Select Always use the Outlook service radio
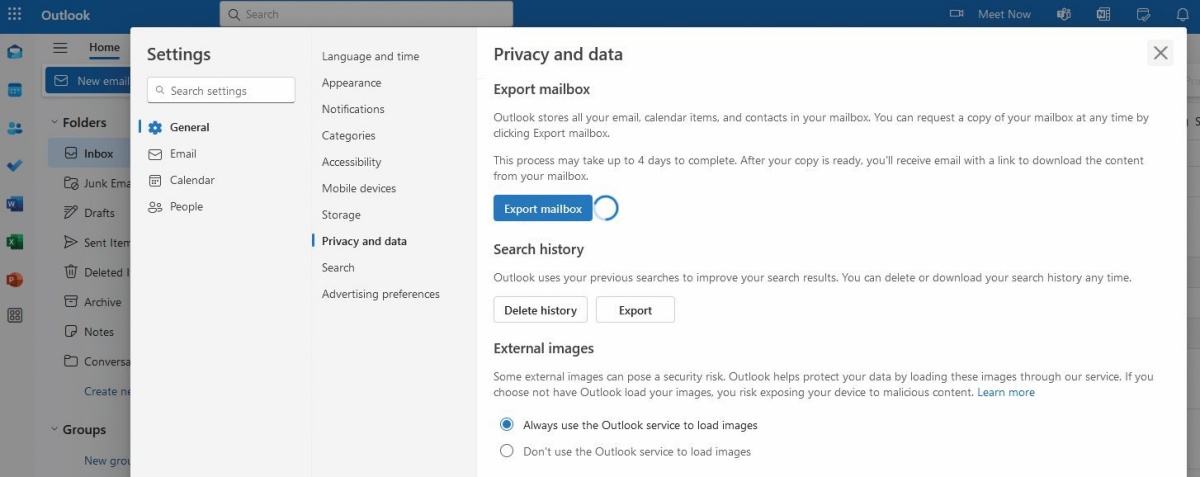The width and height of the screenshot is (1200, 477). [507, 425]
